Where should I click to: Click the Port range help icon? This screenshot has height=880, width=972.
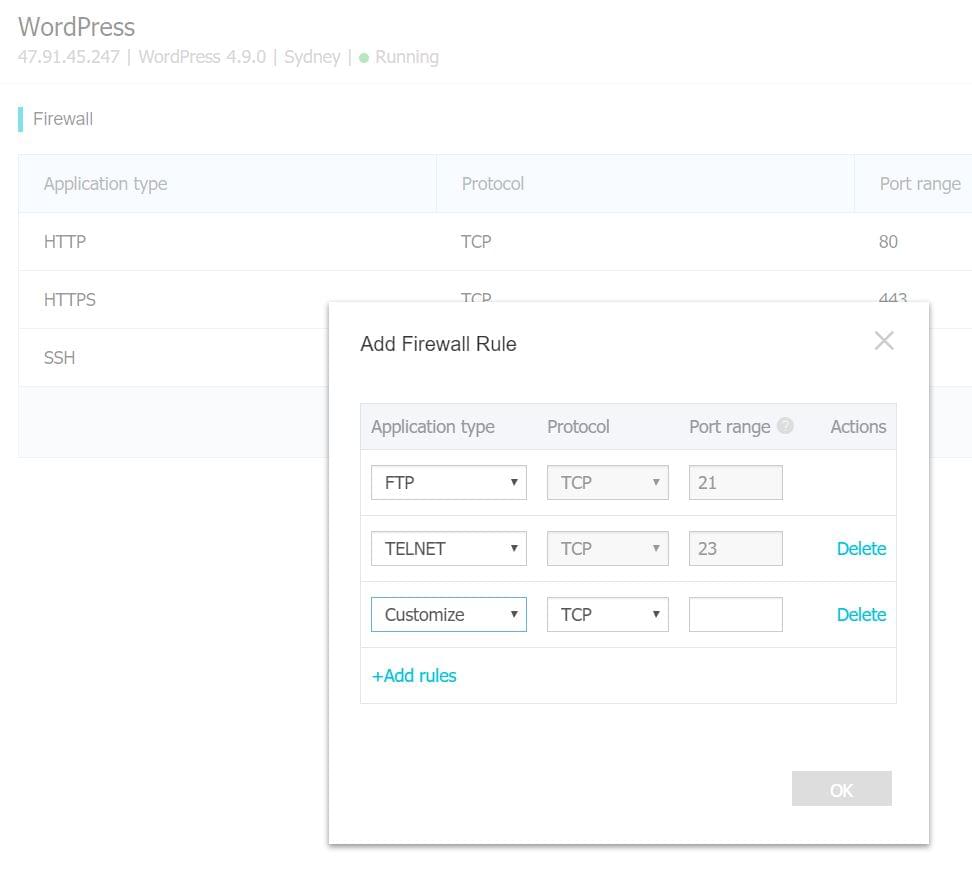[x=785, y=426]
